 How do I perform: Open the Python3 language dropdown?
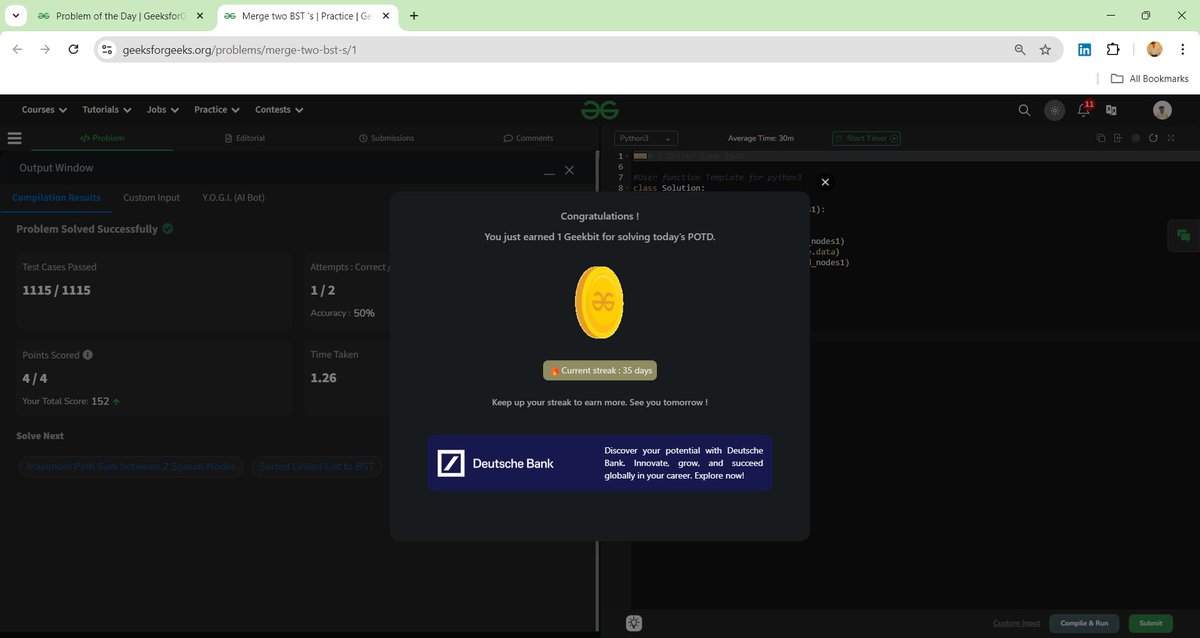(646, 138)
